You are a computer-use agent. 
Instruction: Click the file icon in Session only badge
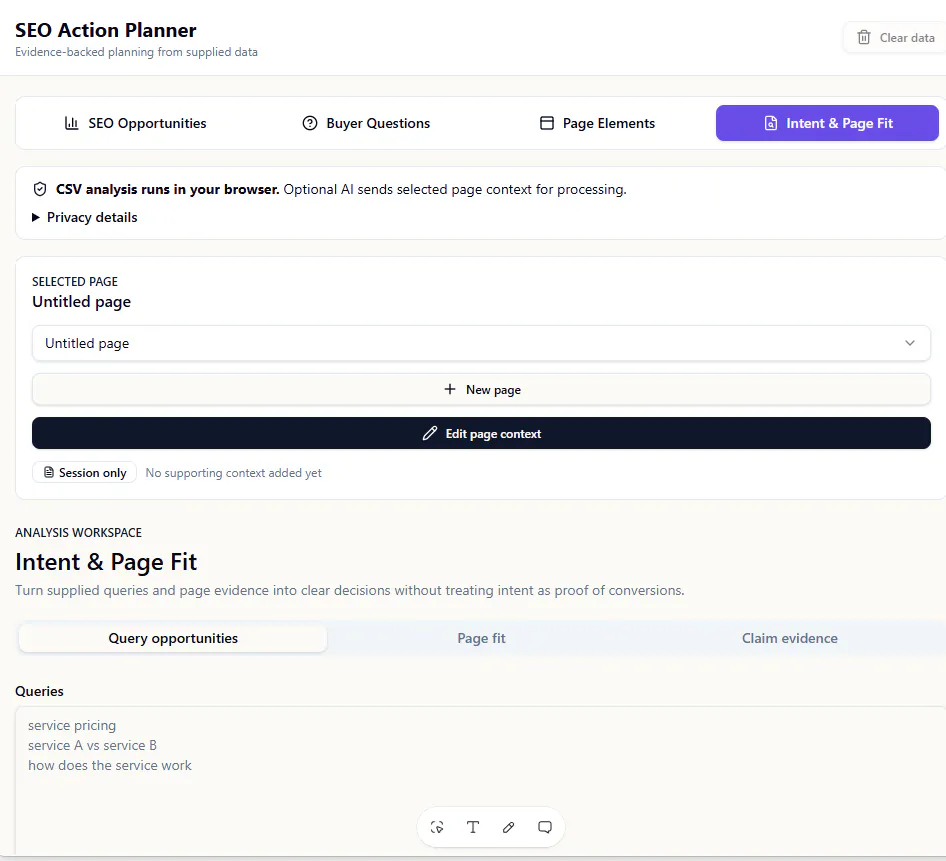[x=49, y=472]
